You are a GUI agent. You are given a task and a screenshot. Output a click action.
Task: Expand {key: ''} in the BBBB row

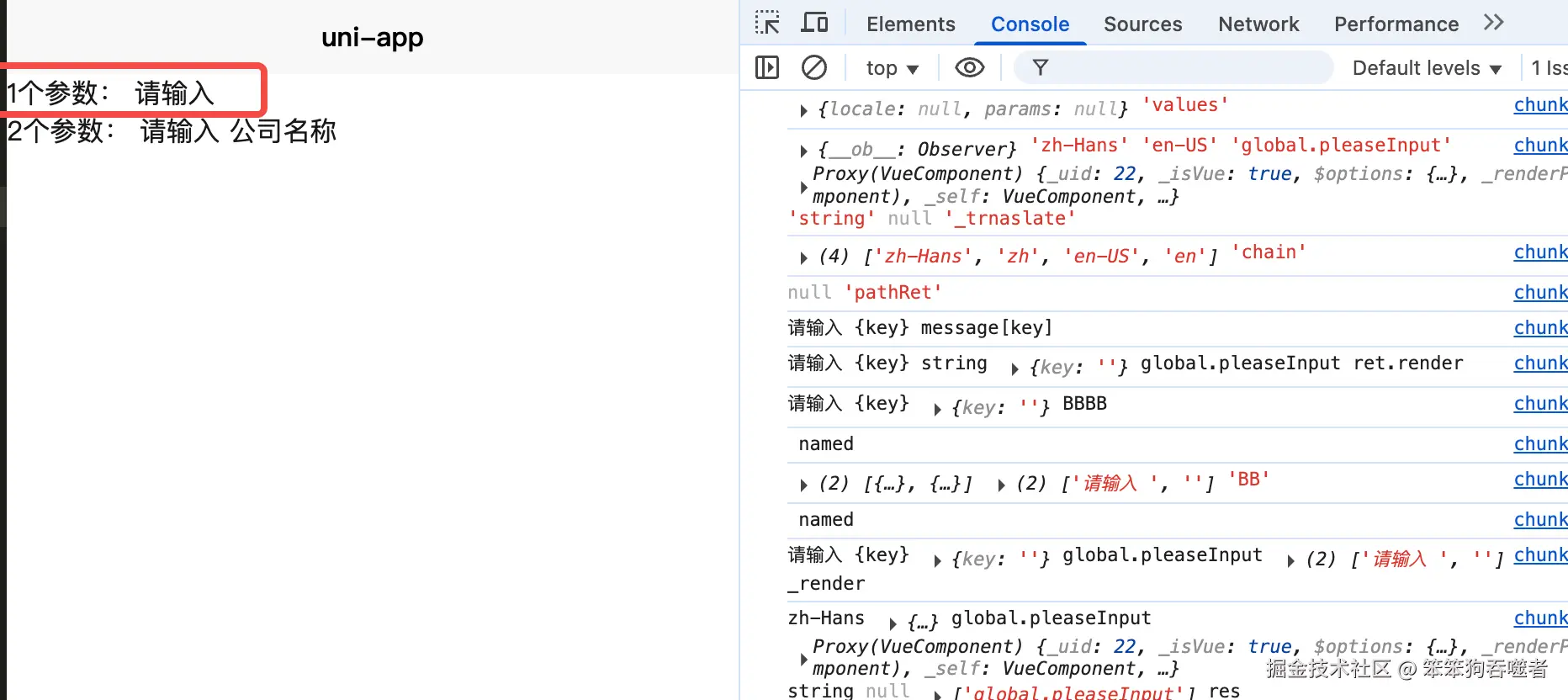coord(937,409)
